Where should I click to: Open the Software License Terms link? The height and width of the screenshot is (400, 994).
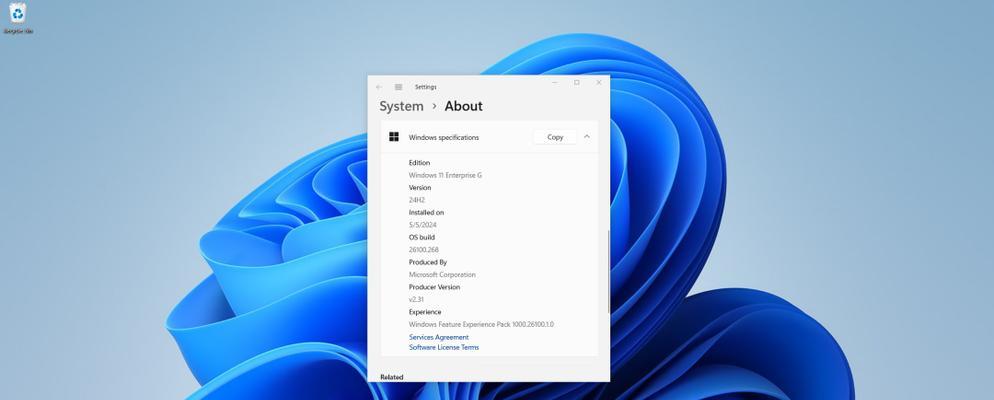coord(444,347)
